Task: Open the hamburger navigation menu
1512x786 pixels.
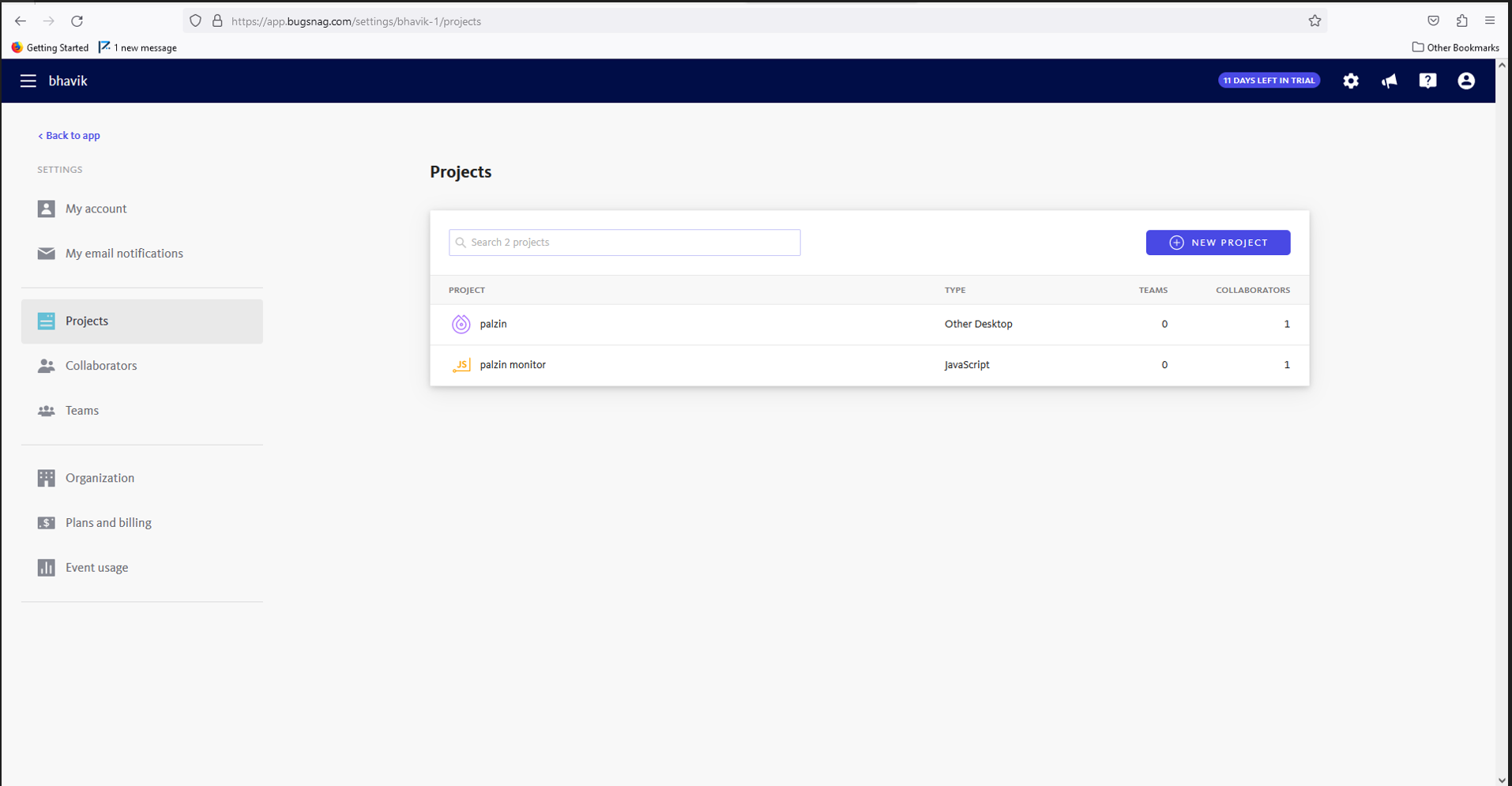Action: [28, 81]
